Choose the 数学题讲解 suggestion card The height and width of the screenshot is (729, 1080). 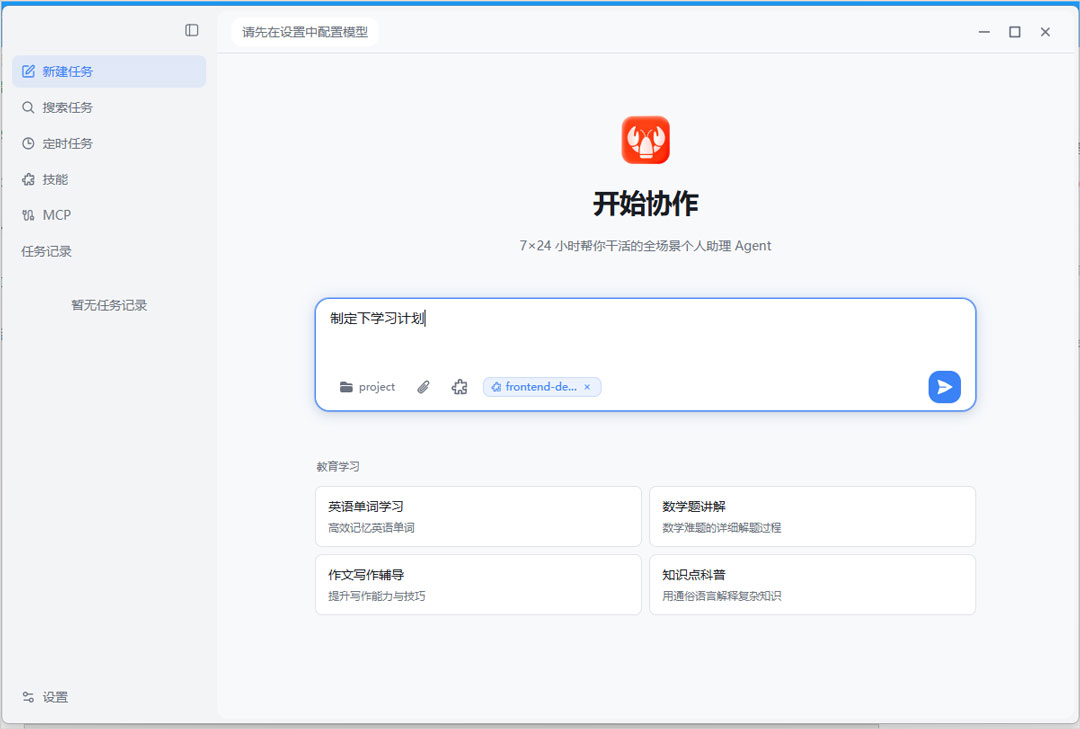[812, 517]
